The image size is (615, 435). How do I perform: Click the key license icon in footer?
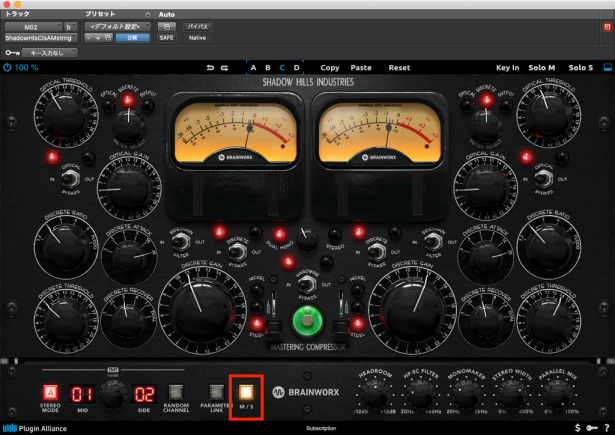pos(592,427)
